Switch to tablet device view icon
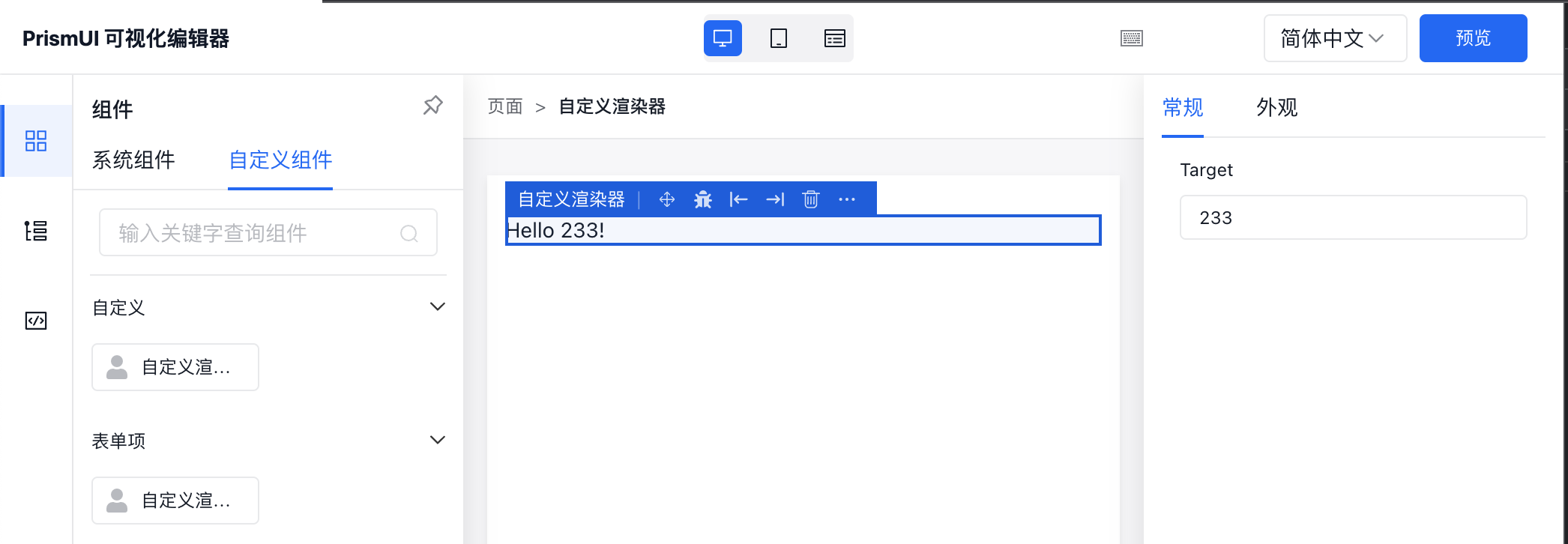Screen dimensions: 1568x544 (x=779, y=38)
